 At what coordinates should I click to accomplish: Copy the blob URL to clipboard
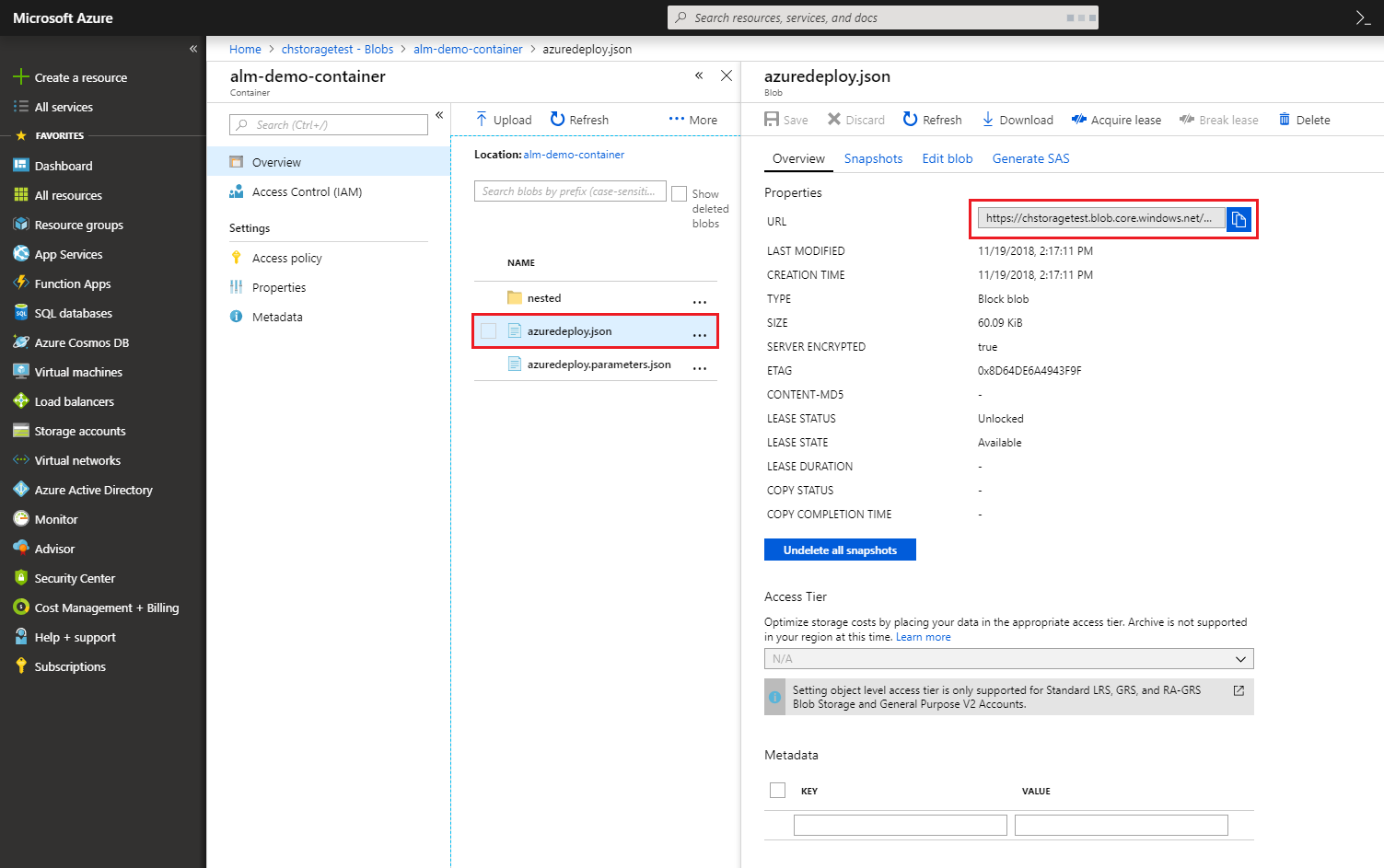pos(1239,219)
